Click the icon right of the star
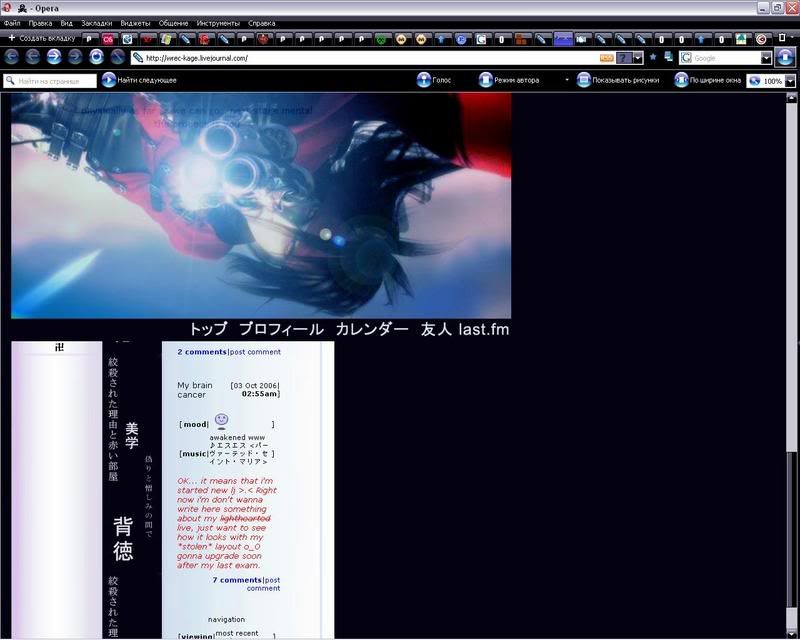 pyautogui.click(x=668, y=57)
